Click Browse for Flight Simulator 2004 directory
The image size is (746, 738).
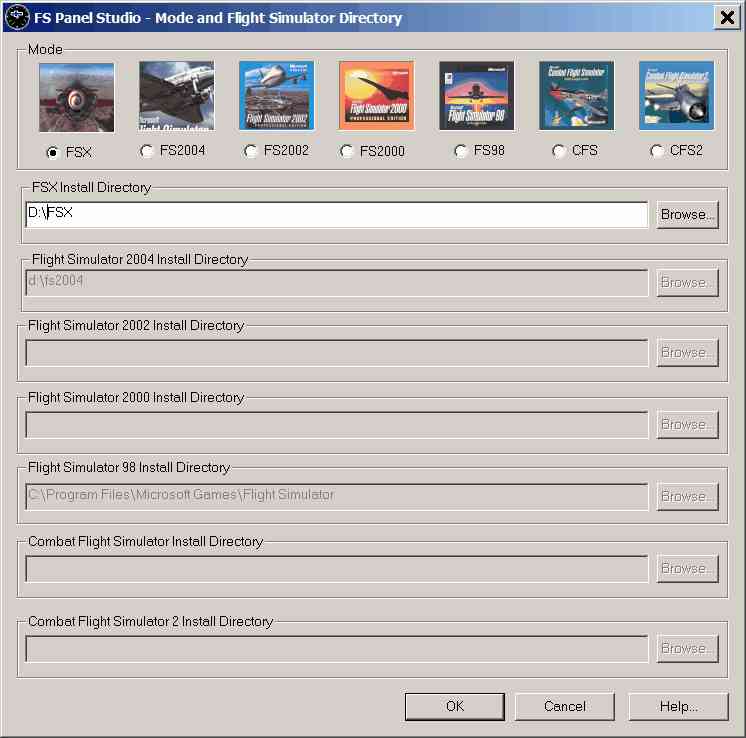(x=687, y=283)
